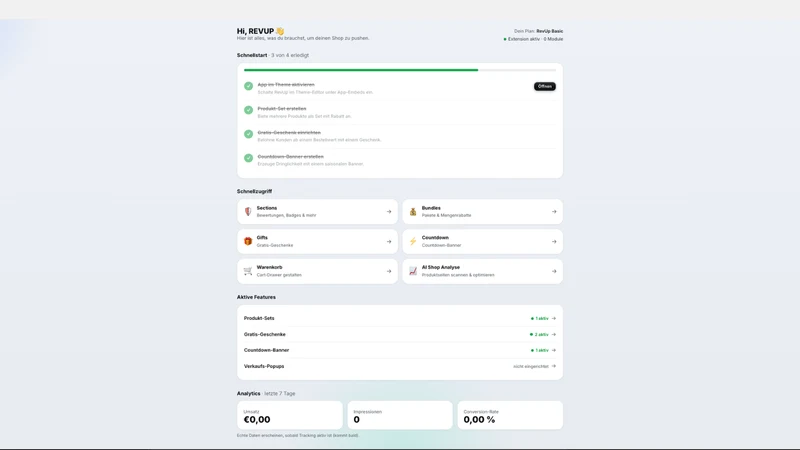The image size is (800, 450).
Task: Click the 'Hi, REVUP' greeting heading
Action: (x=255, y=31)
